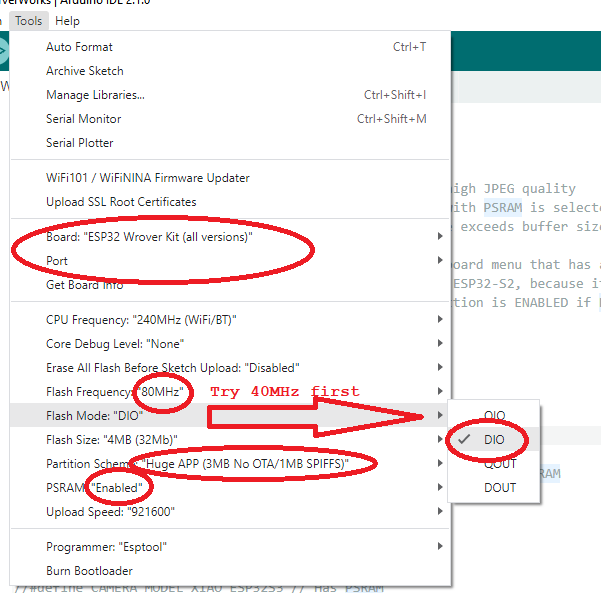Open Partition Scheme Huge APP submenu

230,464
